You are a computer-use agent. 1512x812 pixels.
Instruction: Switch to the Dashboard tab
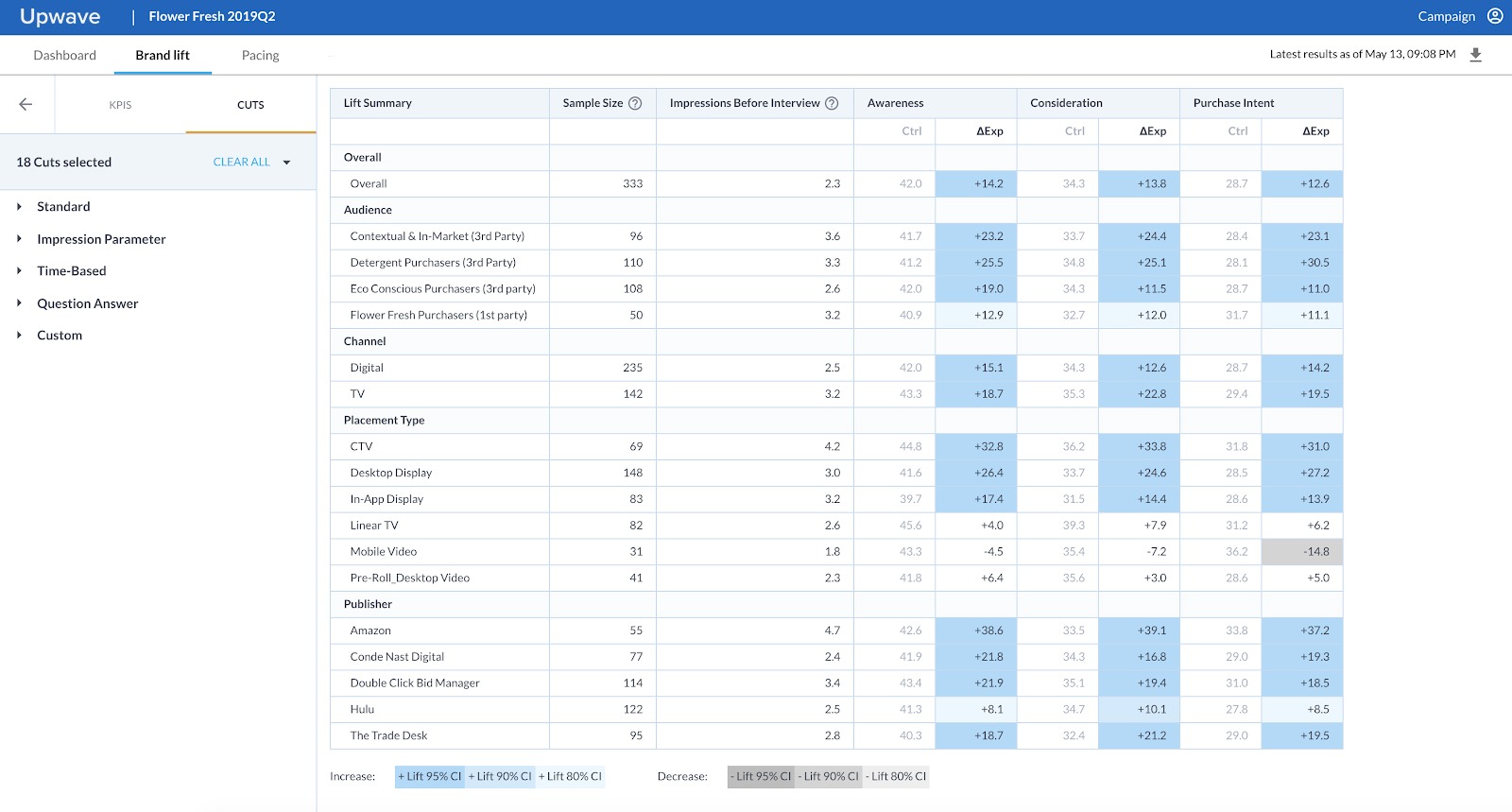coord(64,55)
